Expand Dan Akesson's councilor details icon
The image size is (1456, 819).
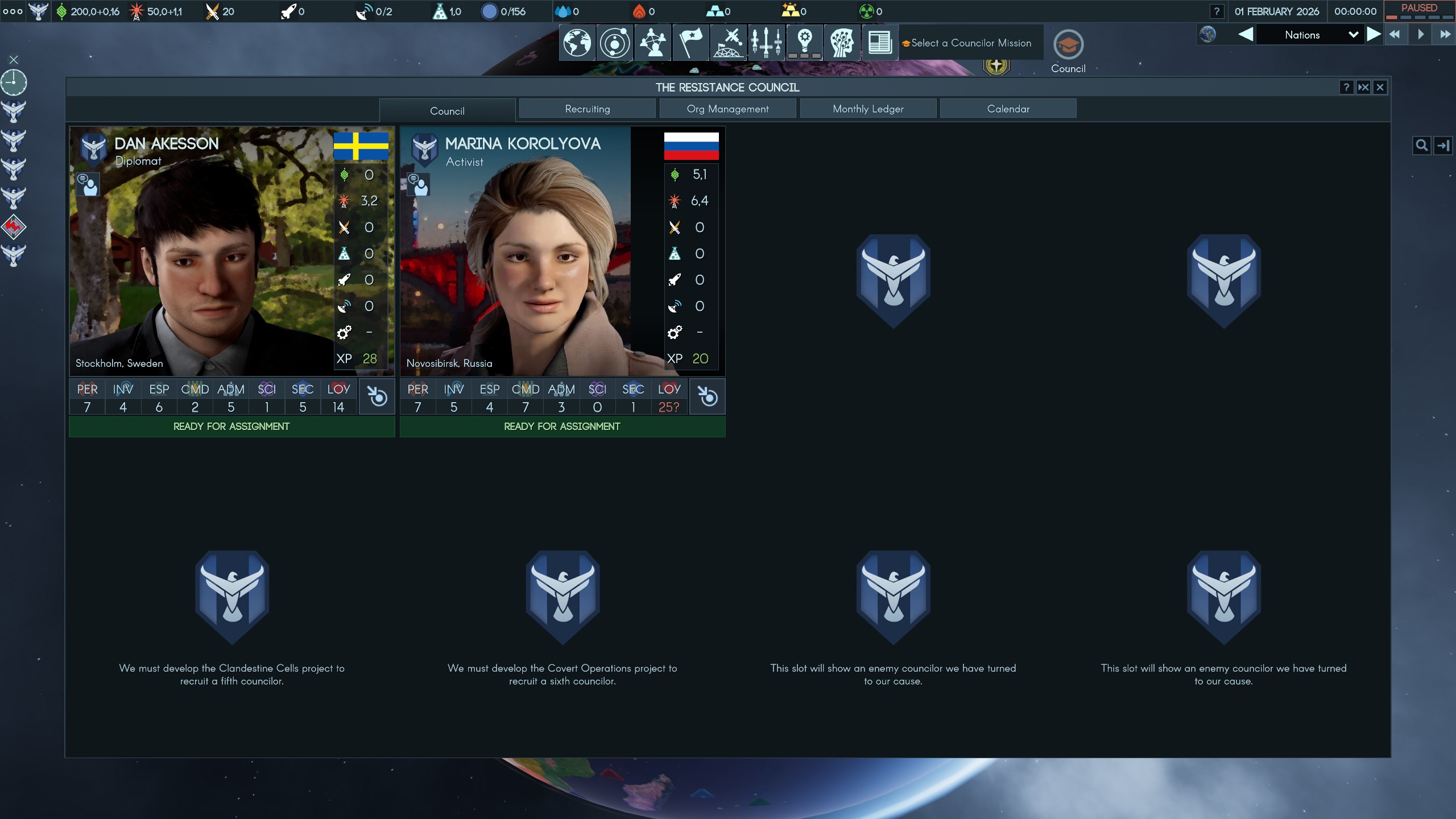click(88, 185)
